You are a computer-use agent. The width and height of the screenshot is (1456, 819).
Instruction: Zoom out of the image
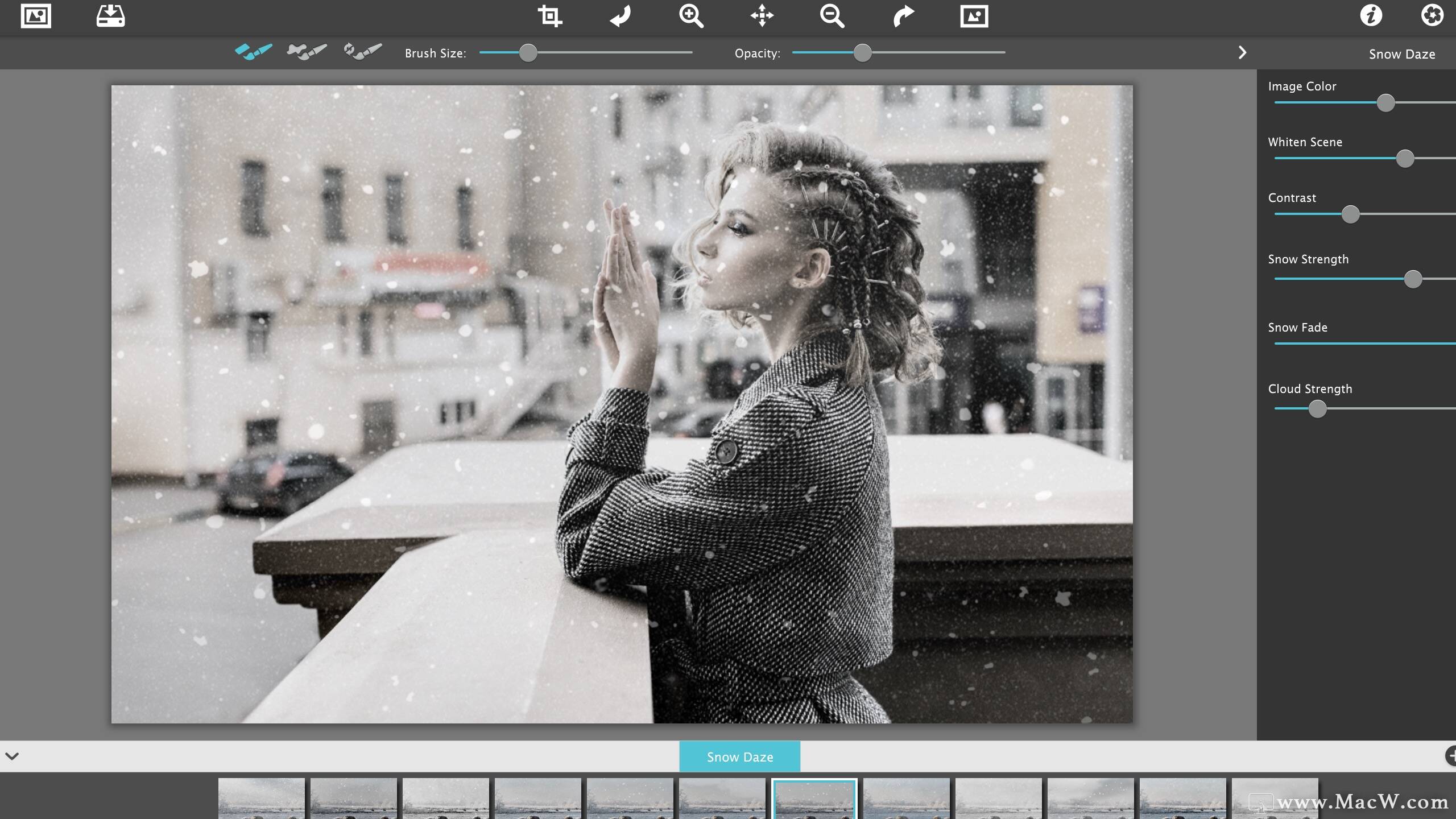[832, 16]
